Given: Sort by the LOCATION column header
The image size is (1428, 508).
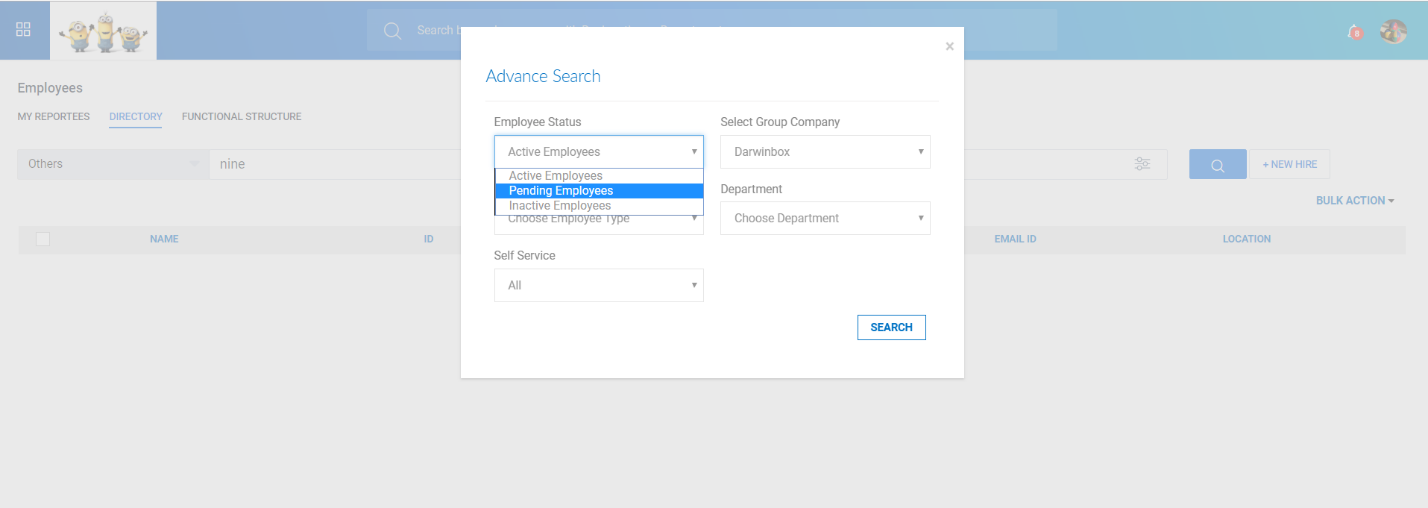Looking at the screenshot, I should [x=1246, y=240].
